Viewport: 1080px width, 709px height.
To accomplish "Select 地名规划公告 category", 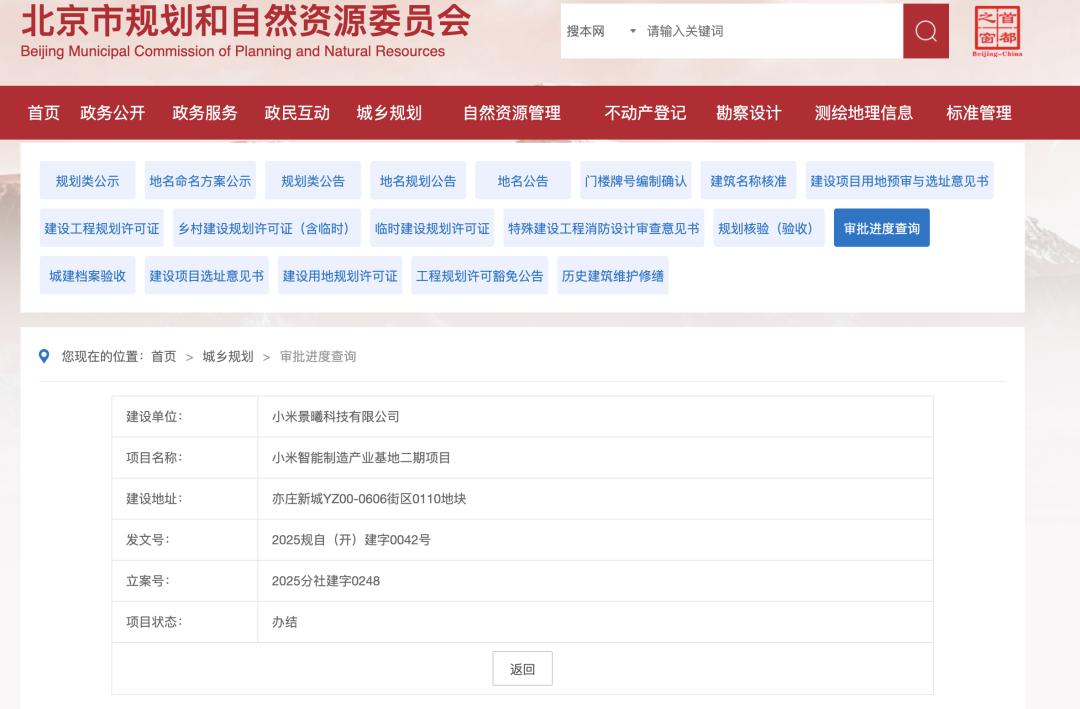I will pyautogui.click(x=418, y=181).
